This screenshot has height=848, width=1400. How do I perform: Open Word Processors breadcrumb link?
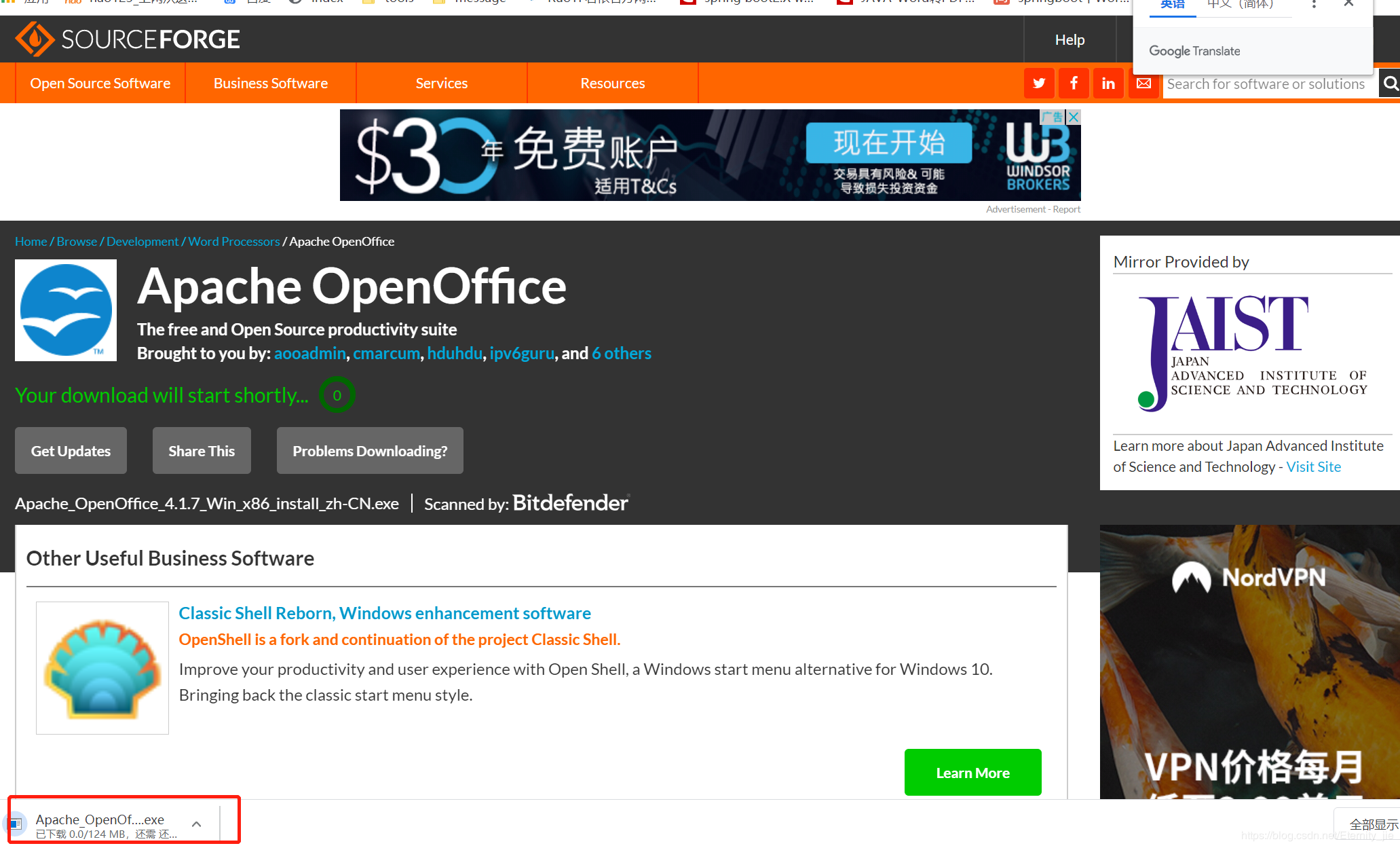[x=234, y=242]
